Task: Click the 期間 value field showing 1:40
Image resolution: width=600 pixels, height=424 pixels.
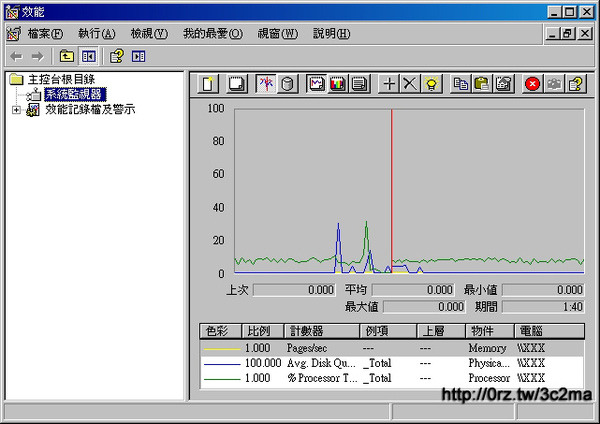Action: (543, 307)
